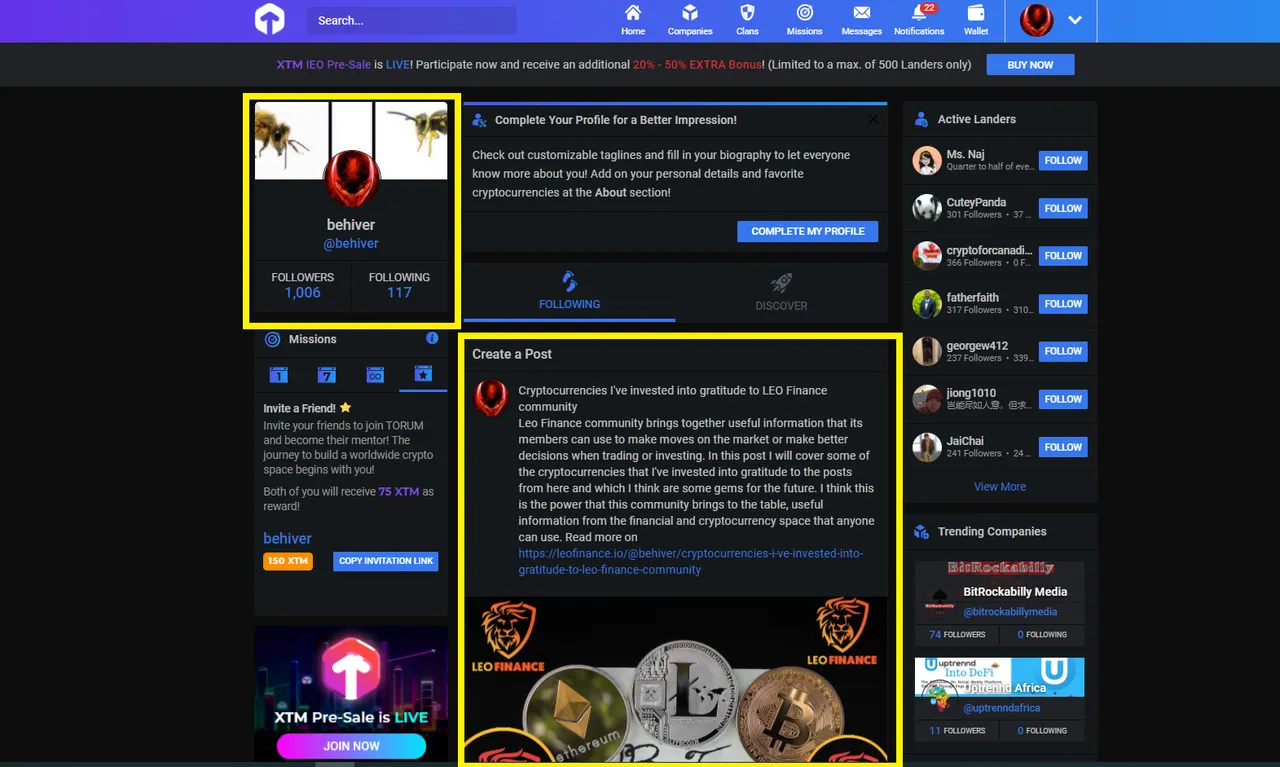Open the @uptrenndafrica handle

[x=1001, y=708]
